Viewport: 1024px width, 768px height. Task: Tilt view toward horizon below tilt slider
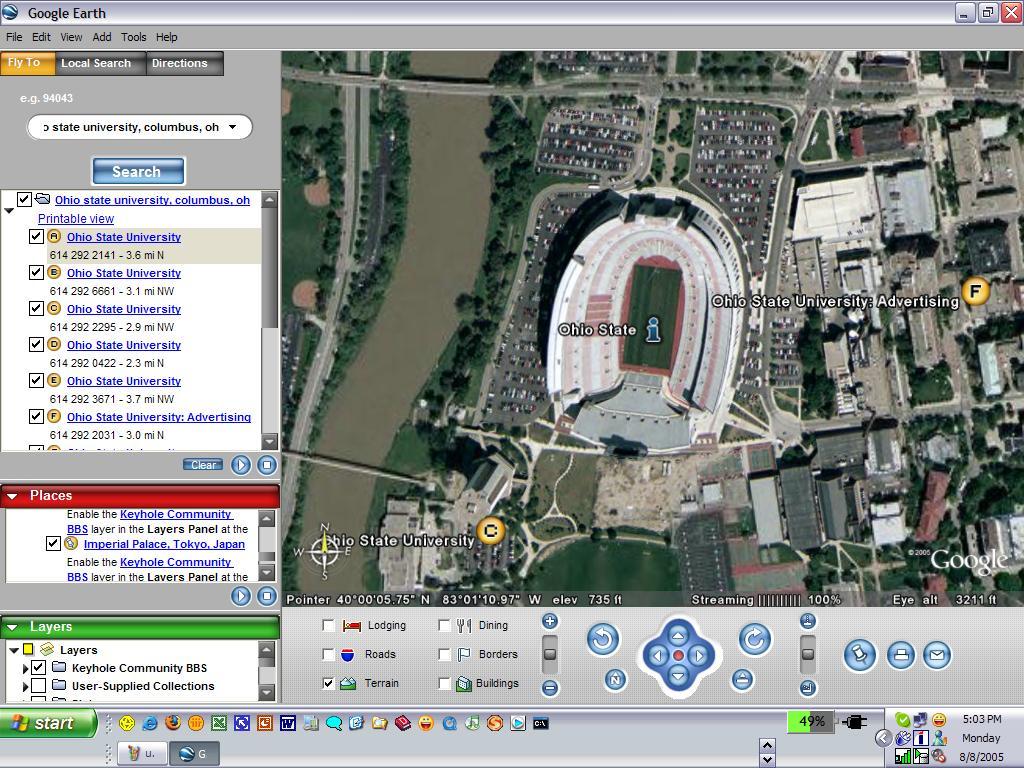tap(808, 688)
